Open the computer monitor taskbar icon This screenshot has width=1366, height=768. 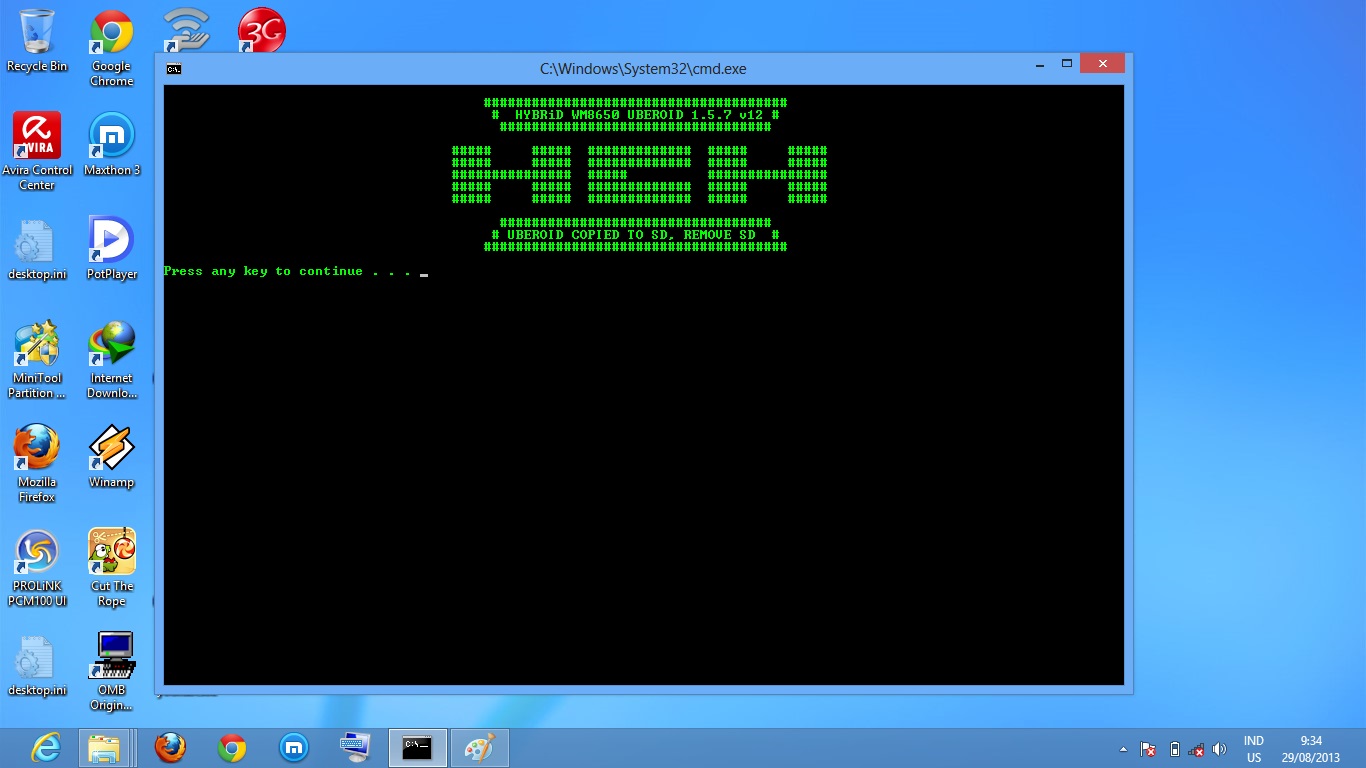coord(355,748)
